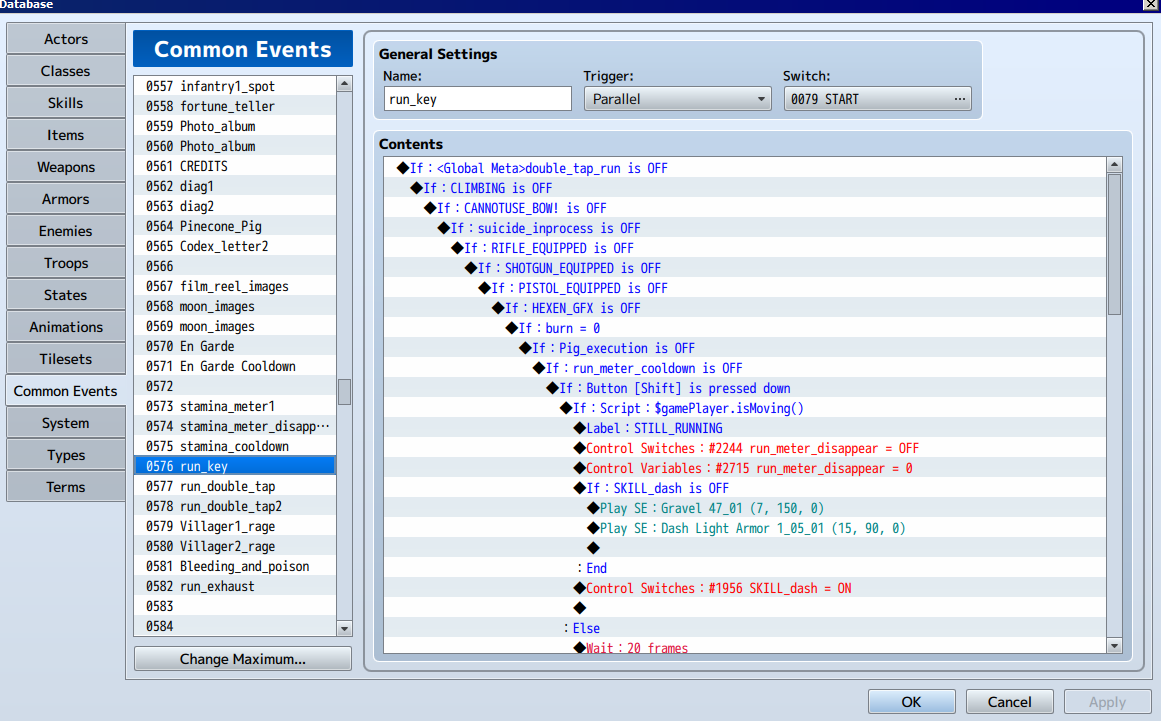Select the 0573 stamina_meter1 event

coord(235,406)
